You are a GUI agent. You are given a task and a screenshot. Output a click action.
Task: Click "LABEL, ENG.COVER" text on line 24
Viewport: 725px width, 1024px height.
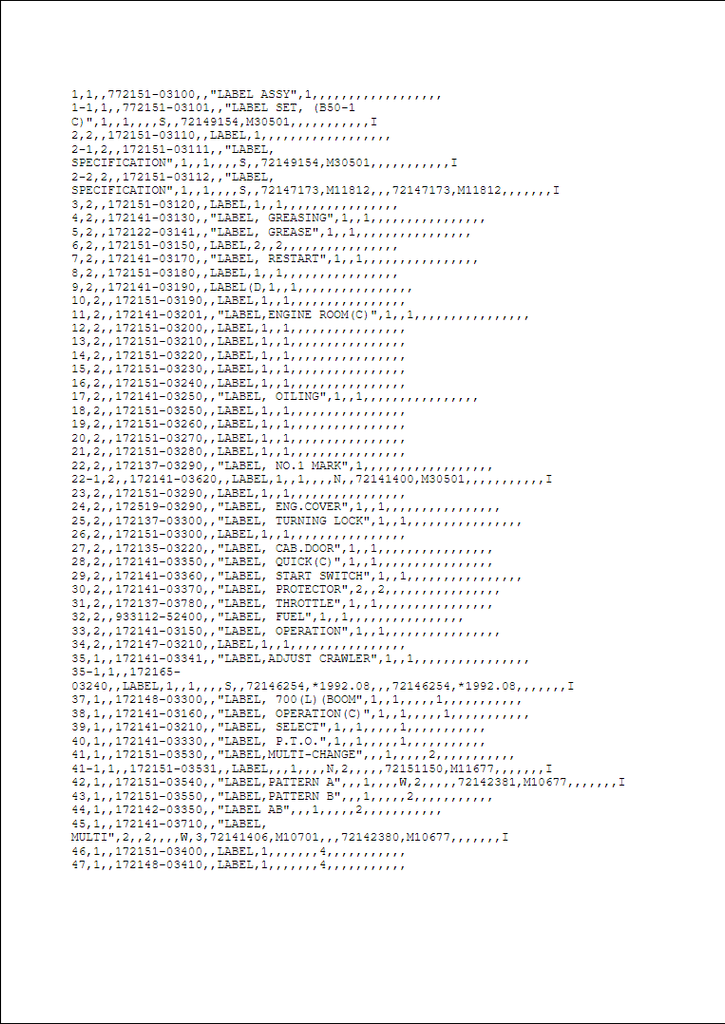click(287, 507)
